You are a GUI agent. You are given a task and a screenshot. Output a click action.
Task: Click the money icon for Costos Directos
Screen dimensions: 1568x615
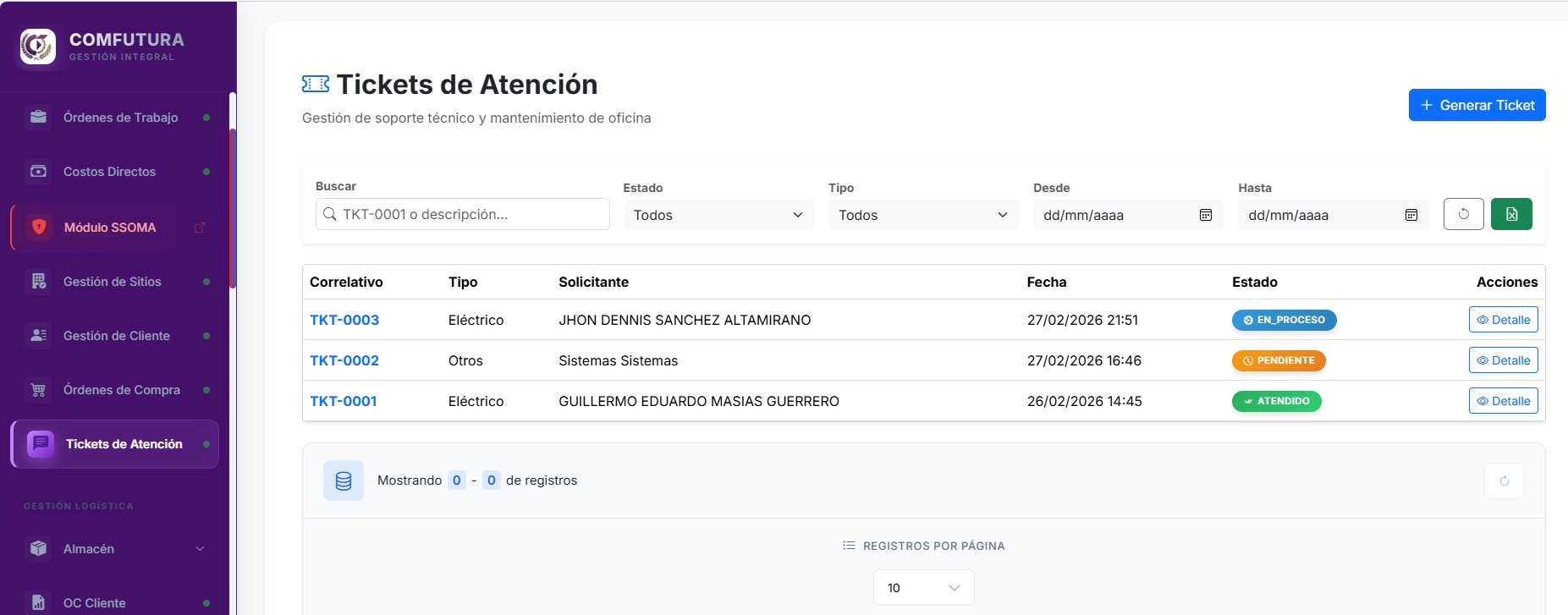pos(39,172)
